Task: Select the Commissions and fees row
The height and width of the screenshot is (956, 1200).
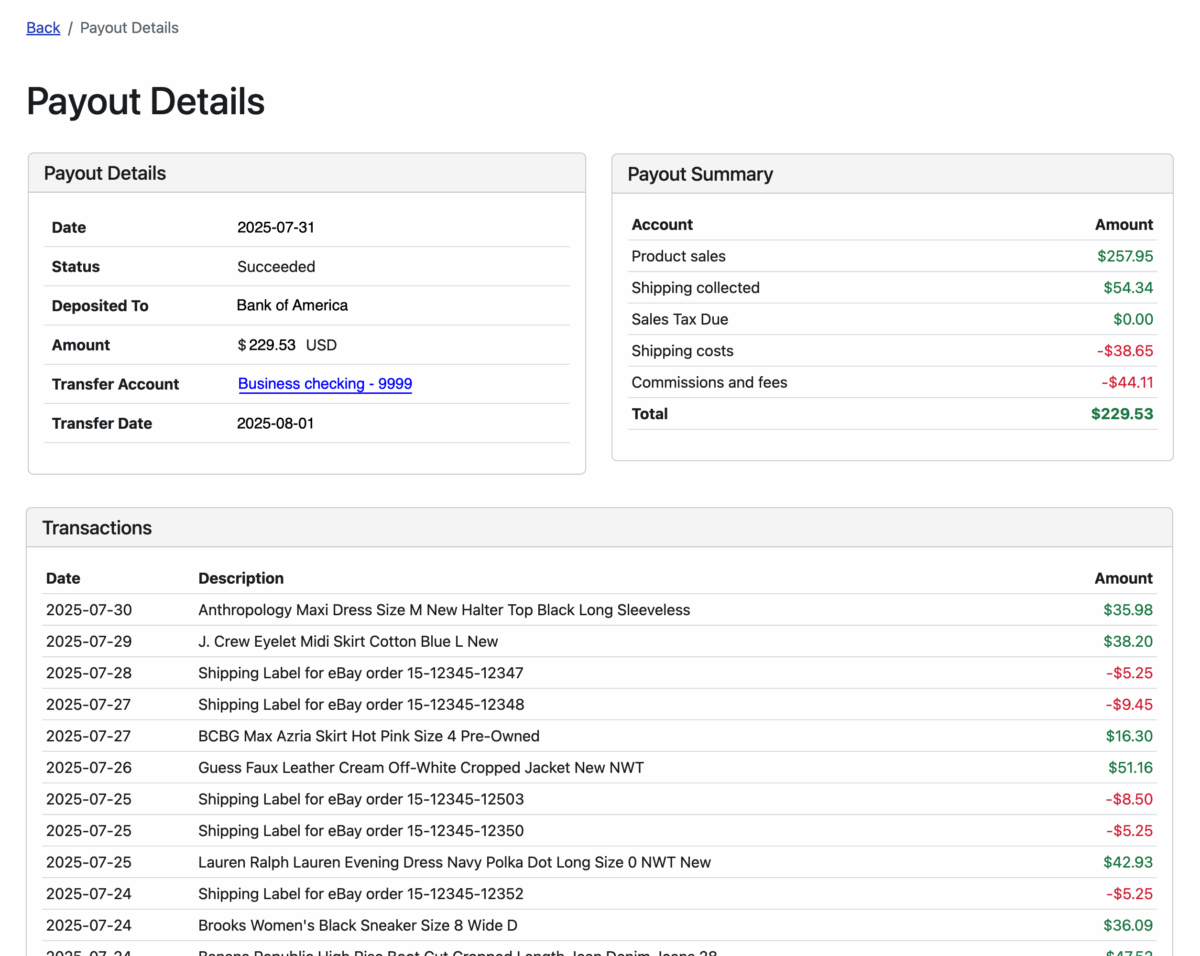Action: (708, 382)
